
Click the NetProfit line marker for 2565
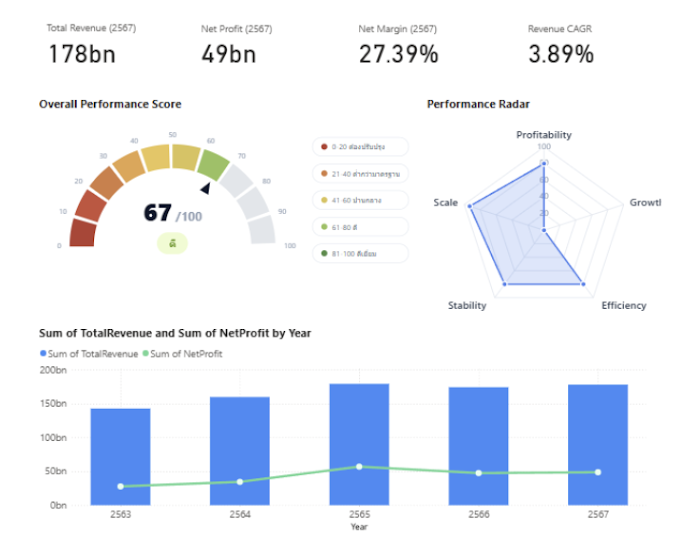[359, 467]
